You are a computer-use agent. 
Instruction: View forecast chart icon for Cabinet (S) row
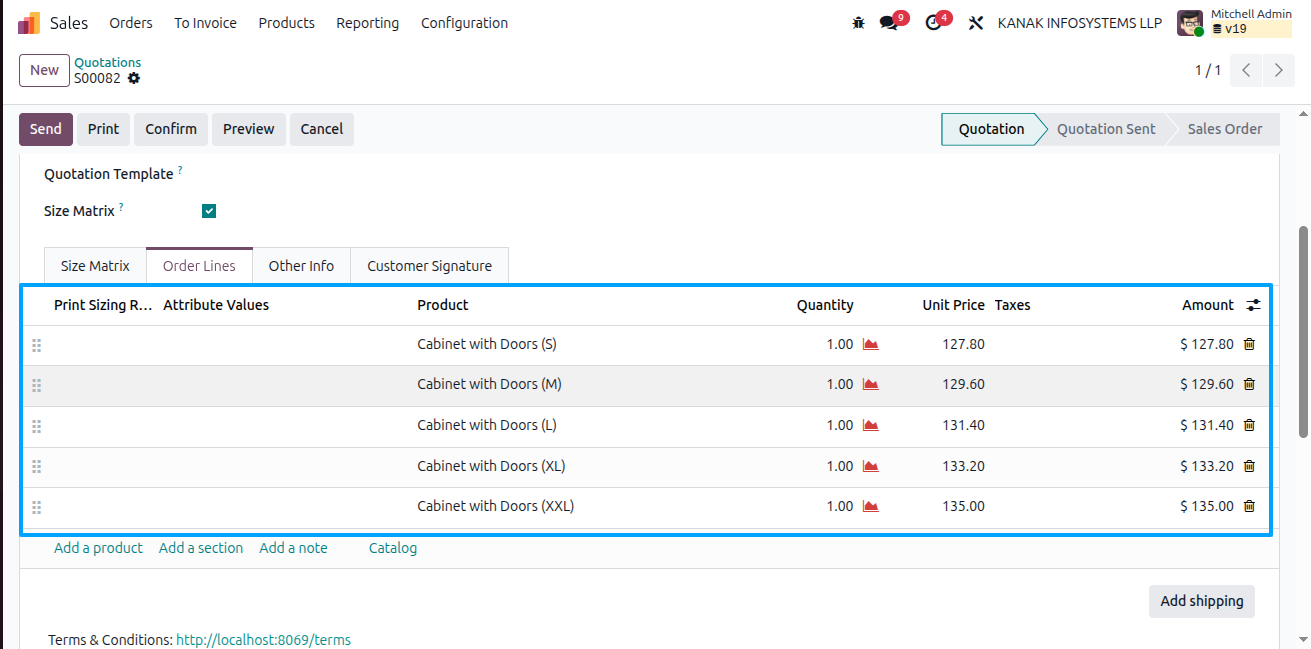coord(870,344)
